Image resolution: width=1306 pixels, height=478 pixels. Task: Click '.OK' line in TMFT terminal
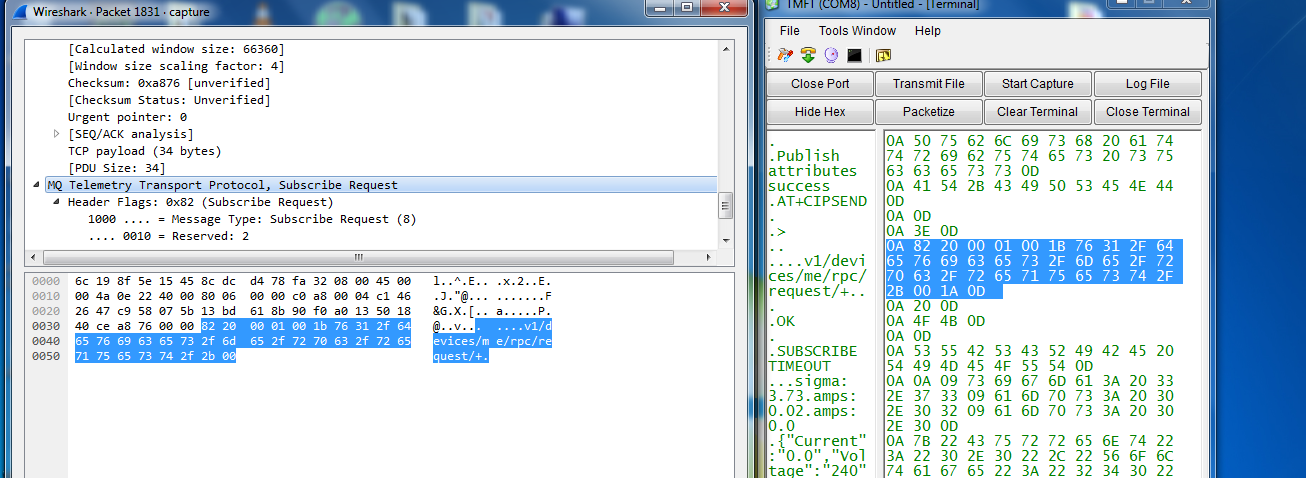click(x=780, y=321)
